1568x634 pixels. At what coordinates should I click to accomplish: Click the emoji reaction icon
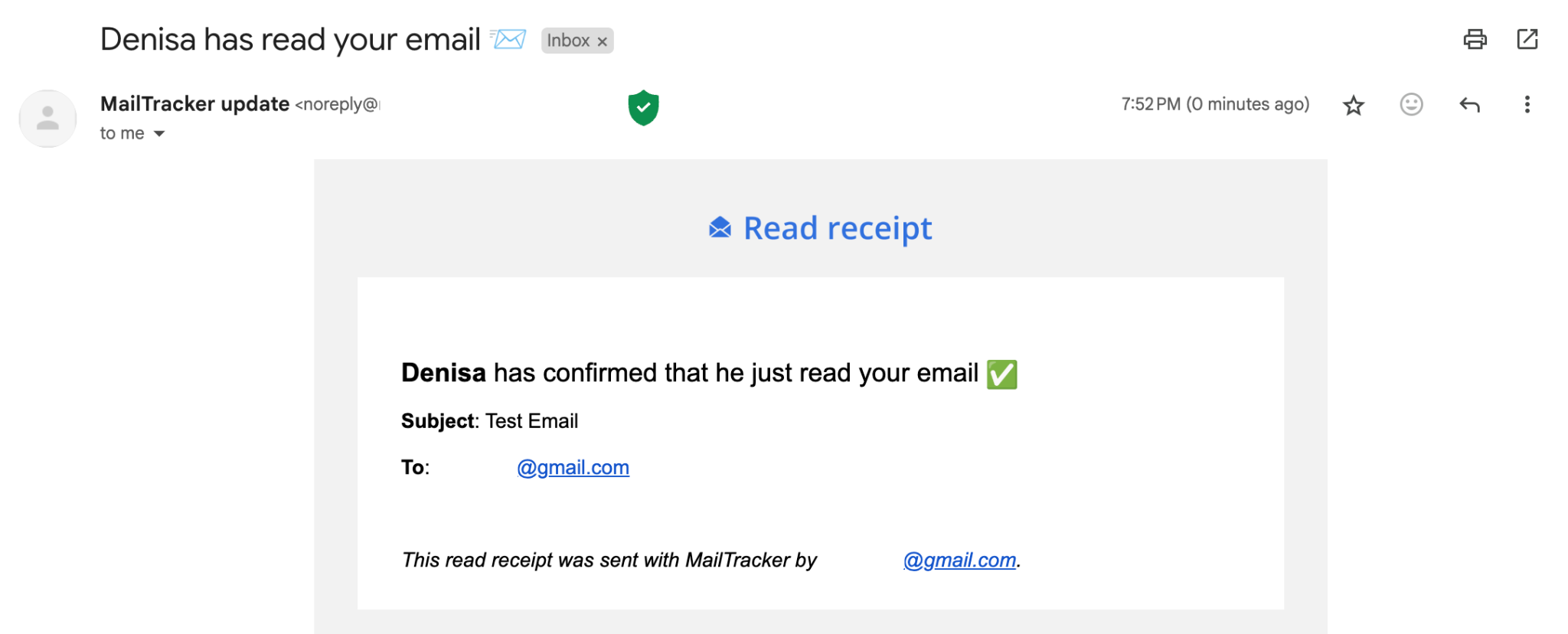point(1410,104)
